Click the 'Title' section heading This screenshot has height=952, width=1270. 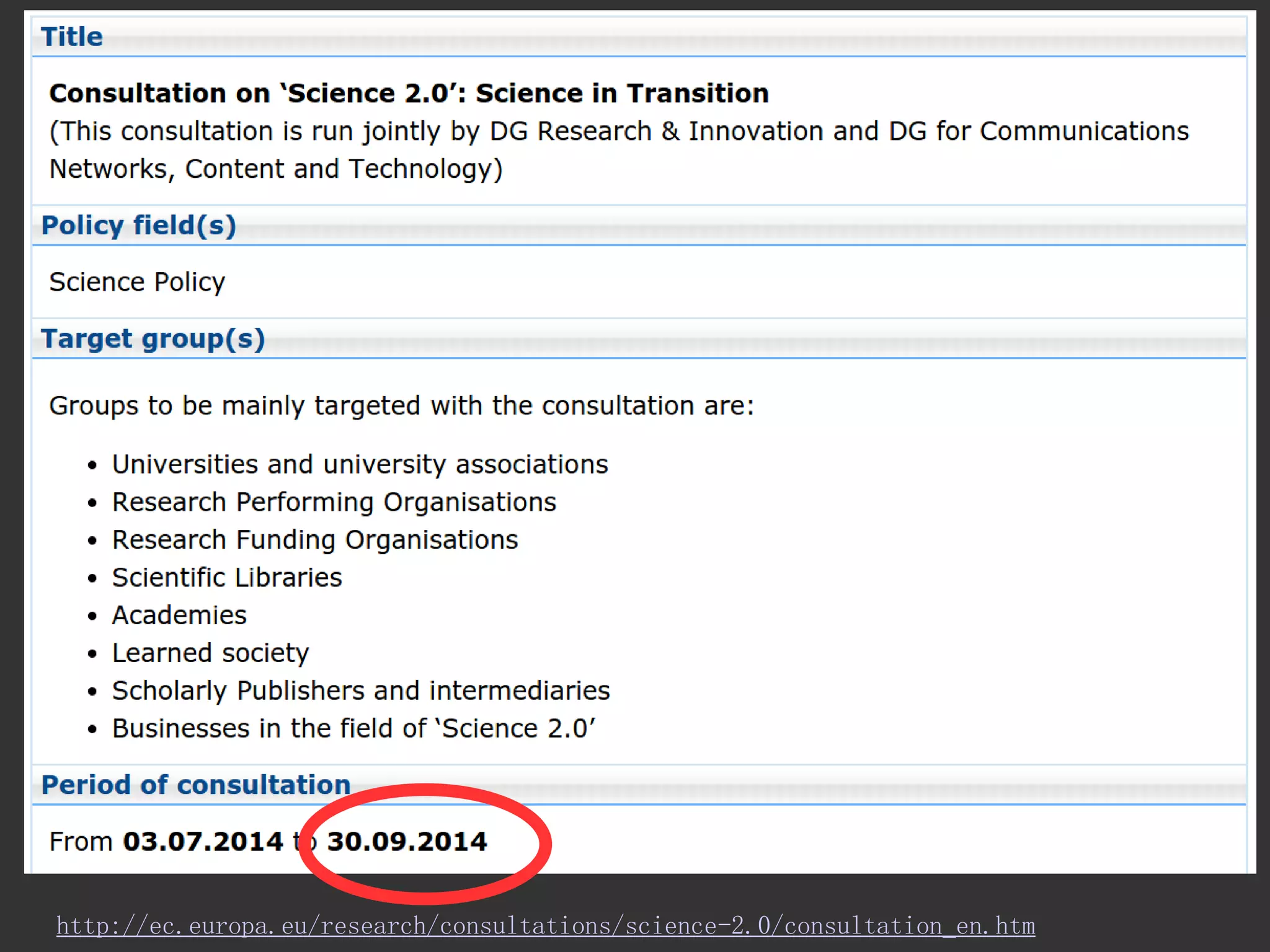click(x=72, y=37)
